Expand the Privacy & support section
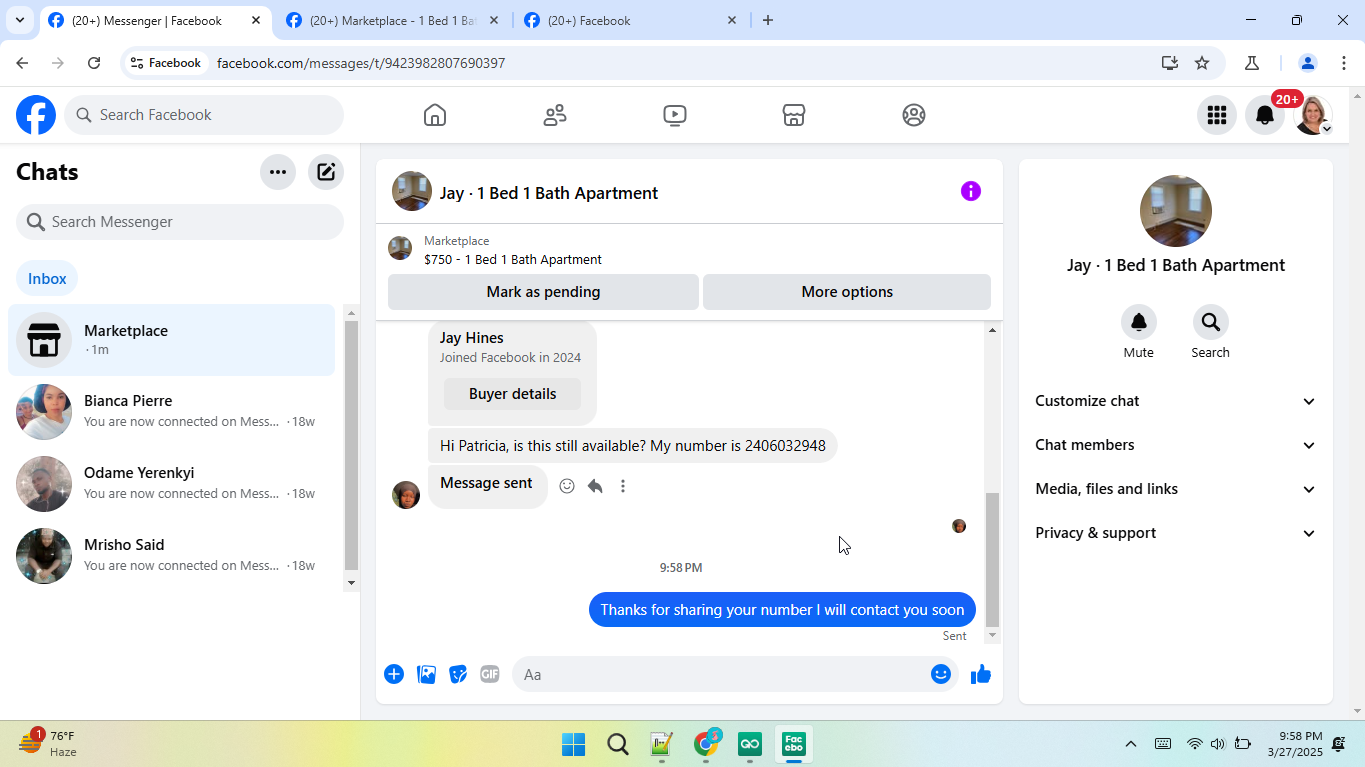This screenshot has height=767, width=1365. coord(1176,533)
